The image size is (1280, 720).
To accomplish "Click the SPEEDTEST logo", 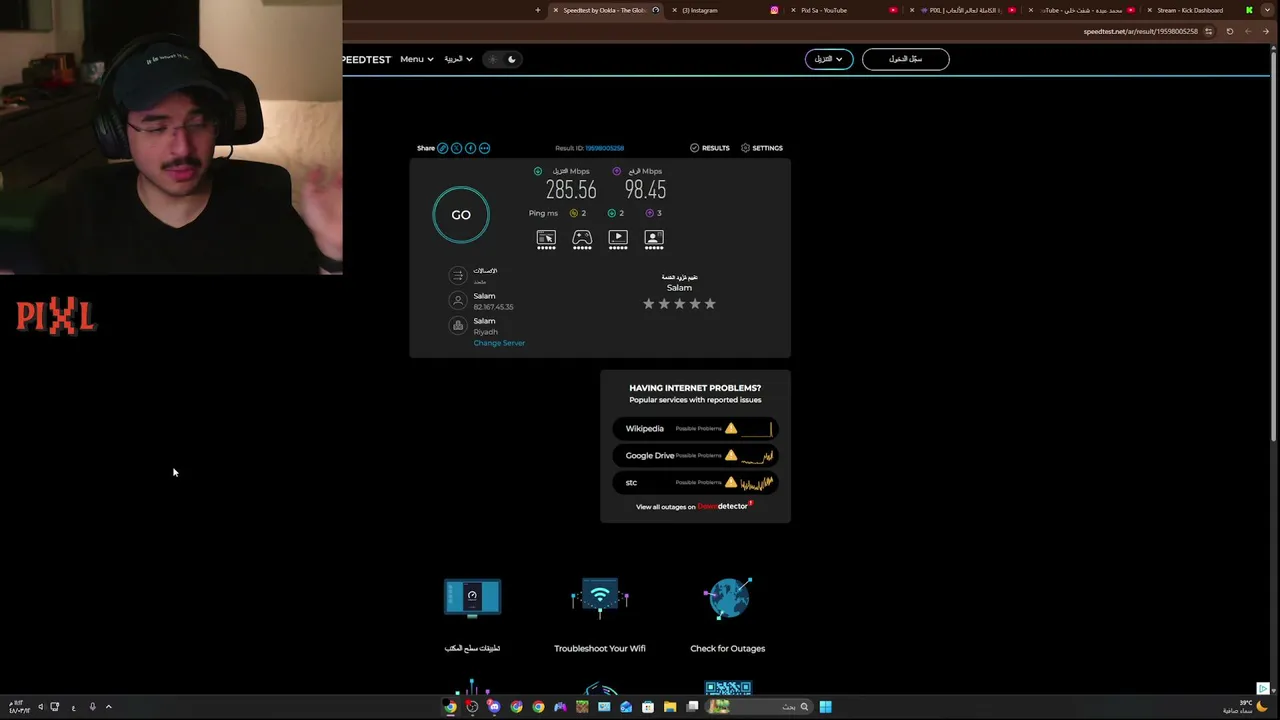I will [x=366, y=60].
